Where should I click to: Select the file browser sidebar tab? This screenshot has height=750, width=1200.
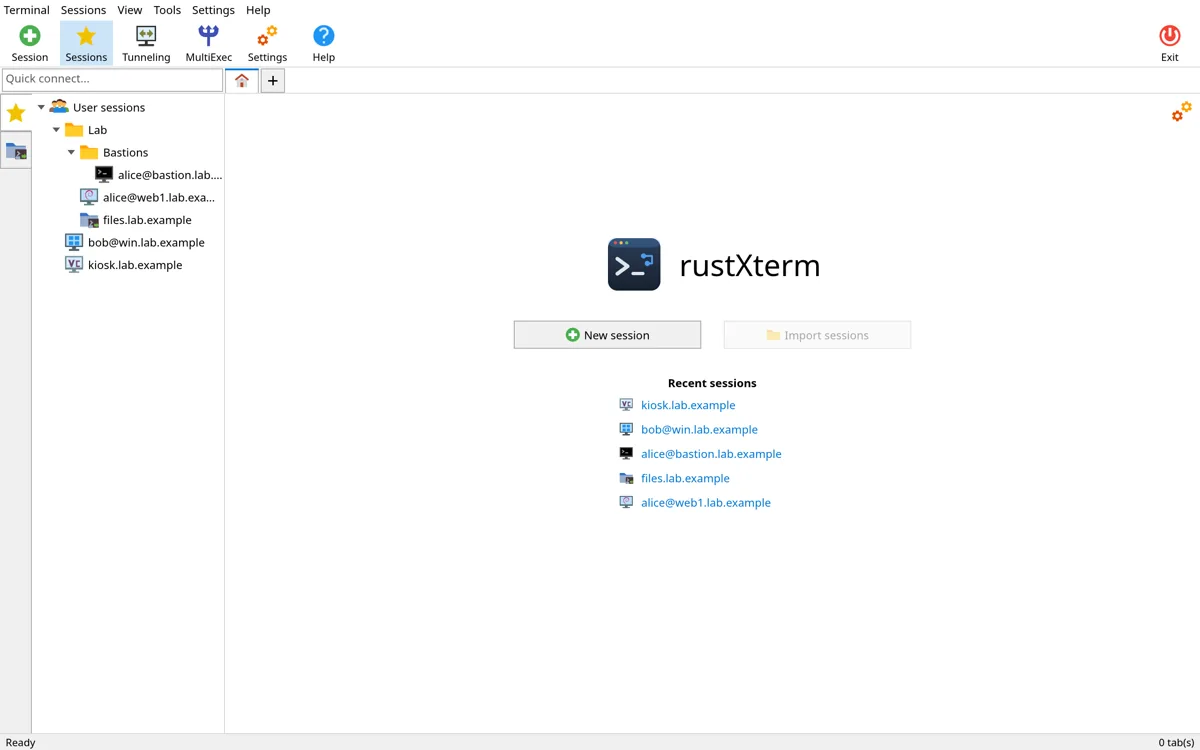tap(16, 151)
